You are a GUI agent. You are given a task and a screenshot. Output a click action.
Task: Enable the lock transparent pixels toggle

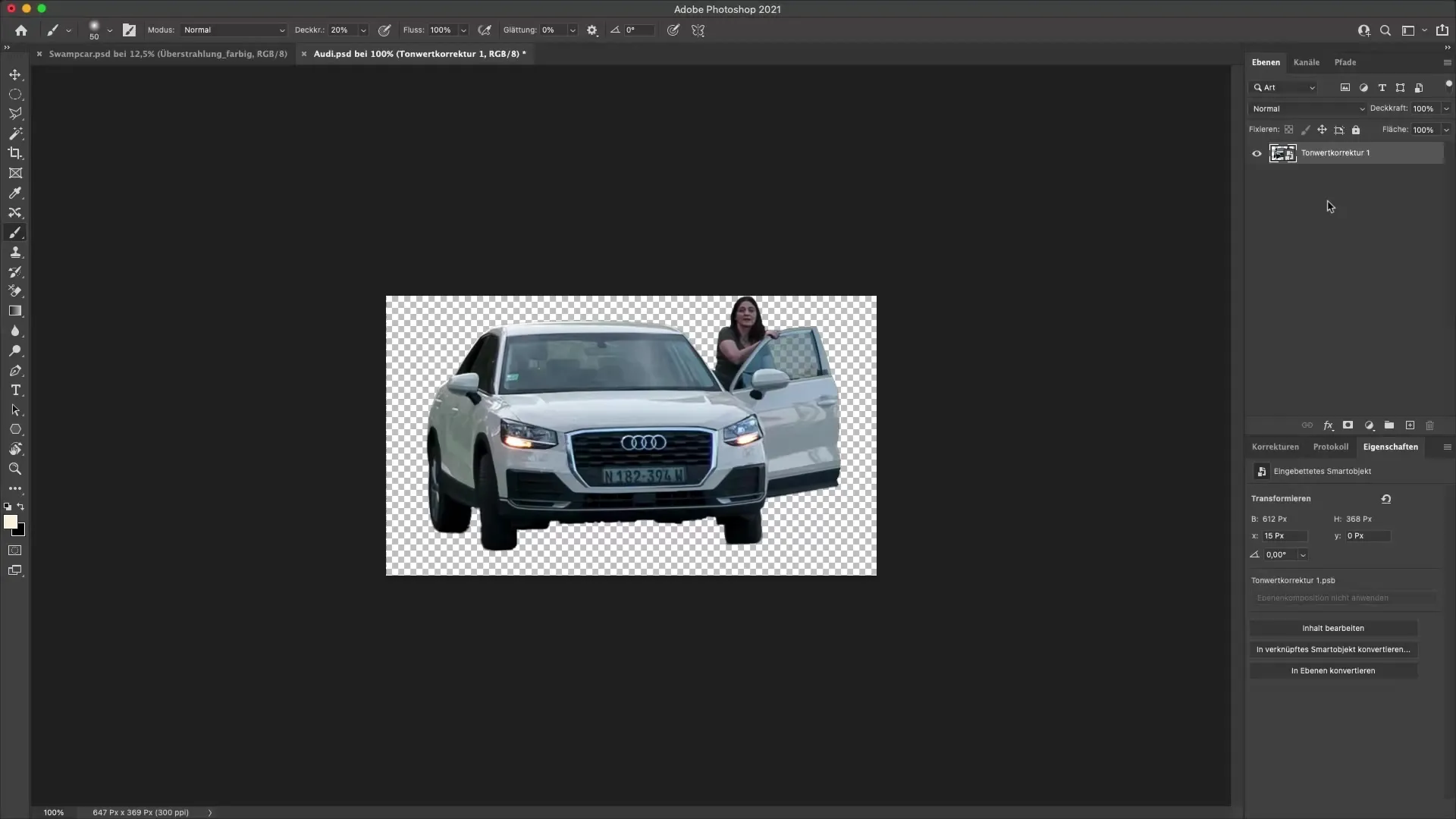[x=1289, y=130]
